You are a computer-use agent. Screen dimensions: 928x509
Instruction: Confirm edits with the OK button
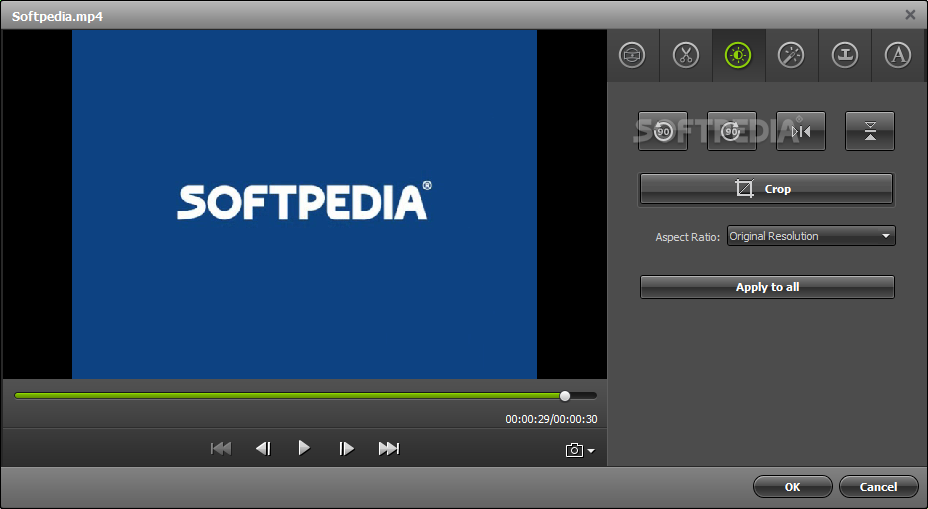click(x=792, y=487)
